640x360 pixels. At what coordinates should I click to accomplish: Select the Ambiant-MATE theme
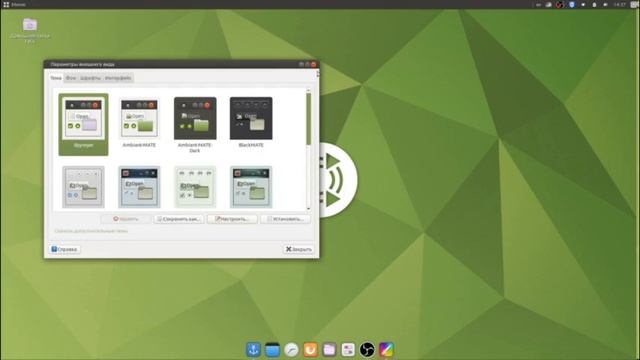(x=139, y=122)
